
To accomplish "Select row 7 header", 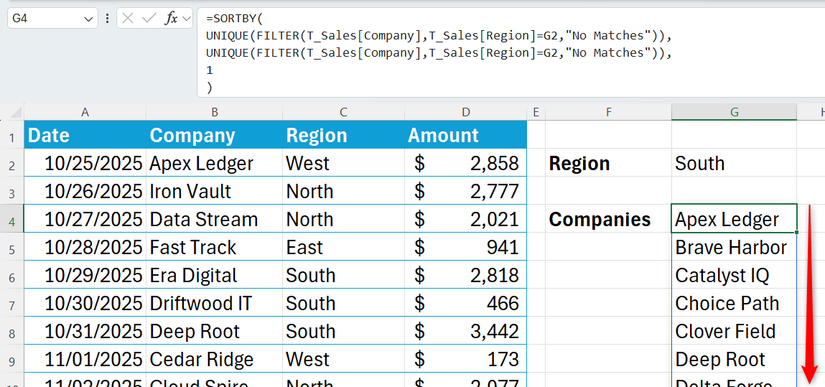I will point(12,303).
